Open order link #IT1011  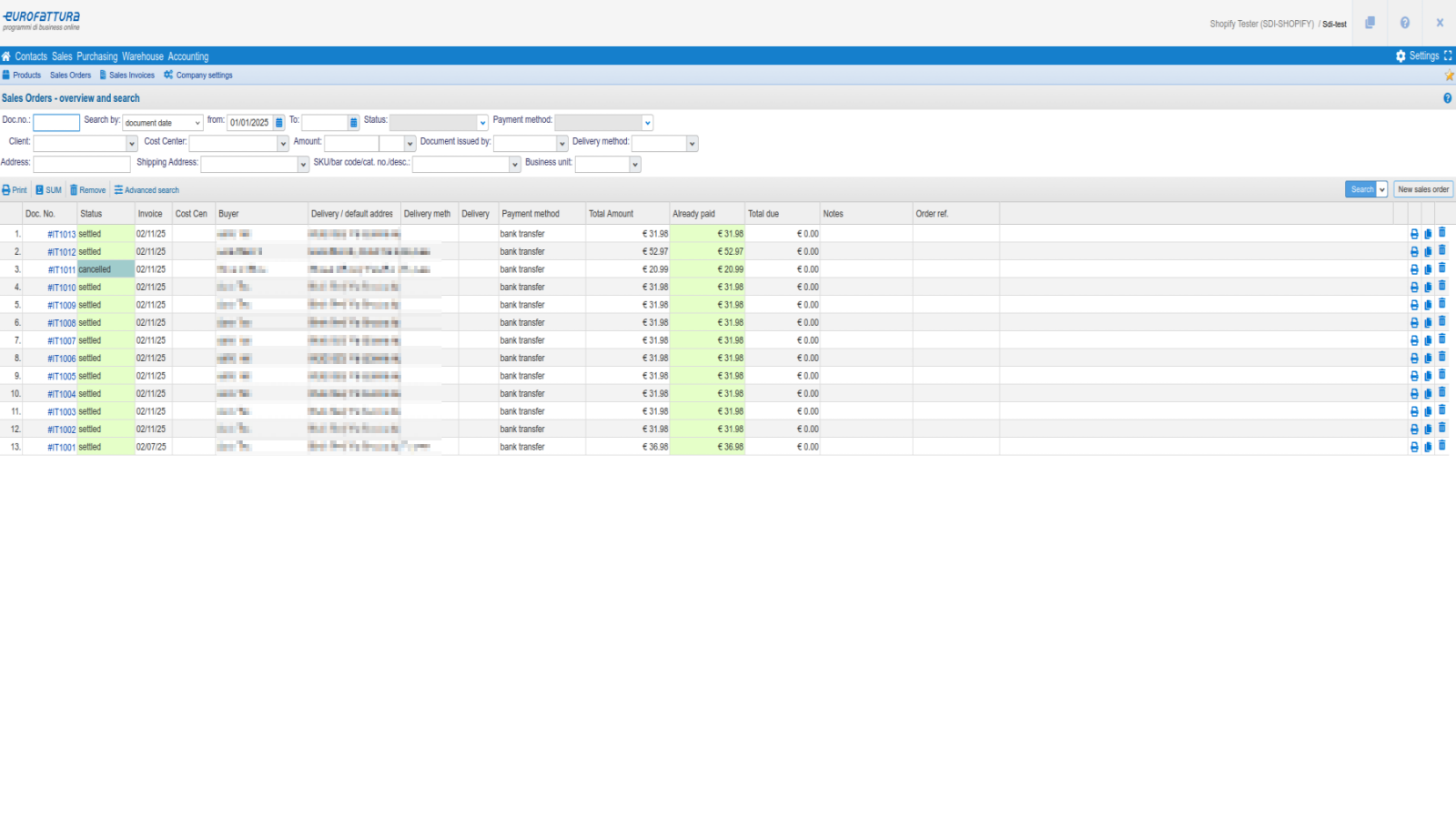click(x=62, y=270)
